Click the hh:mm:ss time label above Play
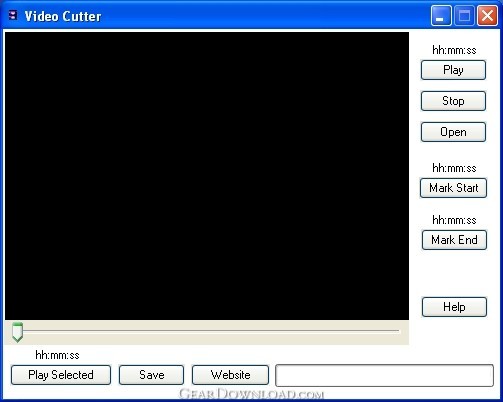 pyautogui.click(x=454, y=50)
